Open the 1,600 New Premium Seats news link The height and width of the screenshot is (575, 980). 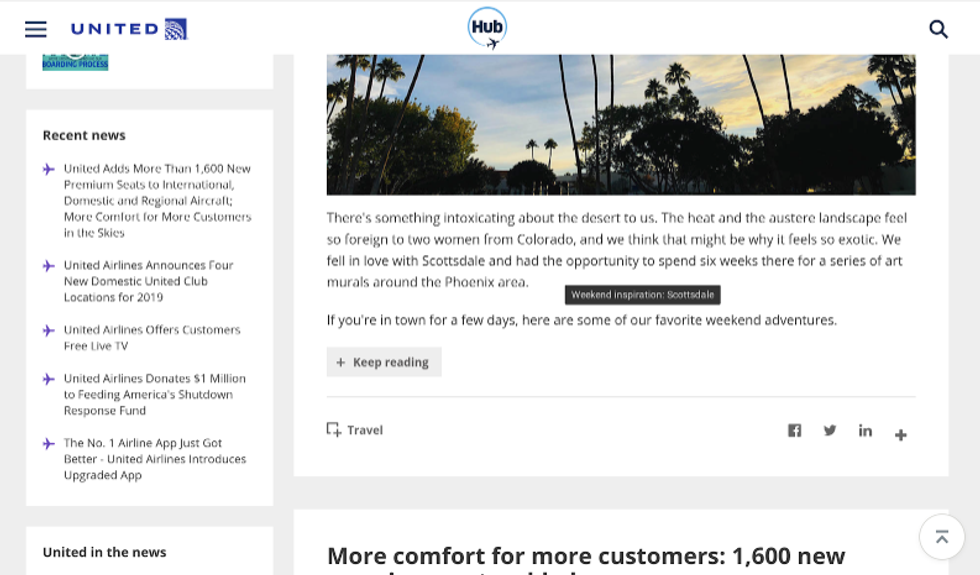click(x=157, y=200)
